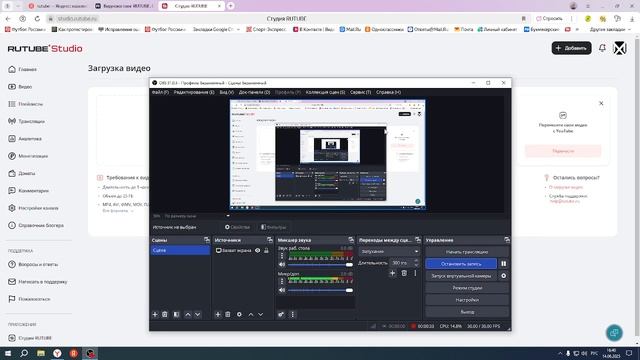Pop out the Scene Transitions dock
The image size is (640, 360).
(418, 240)
